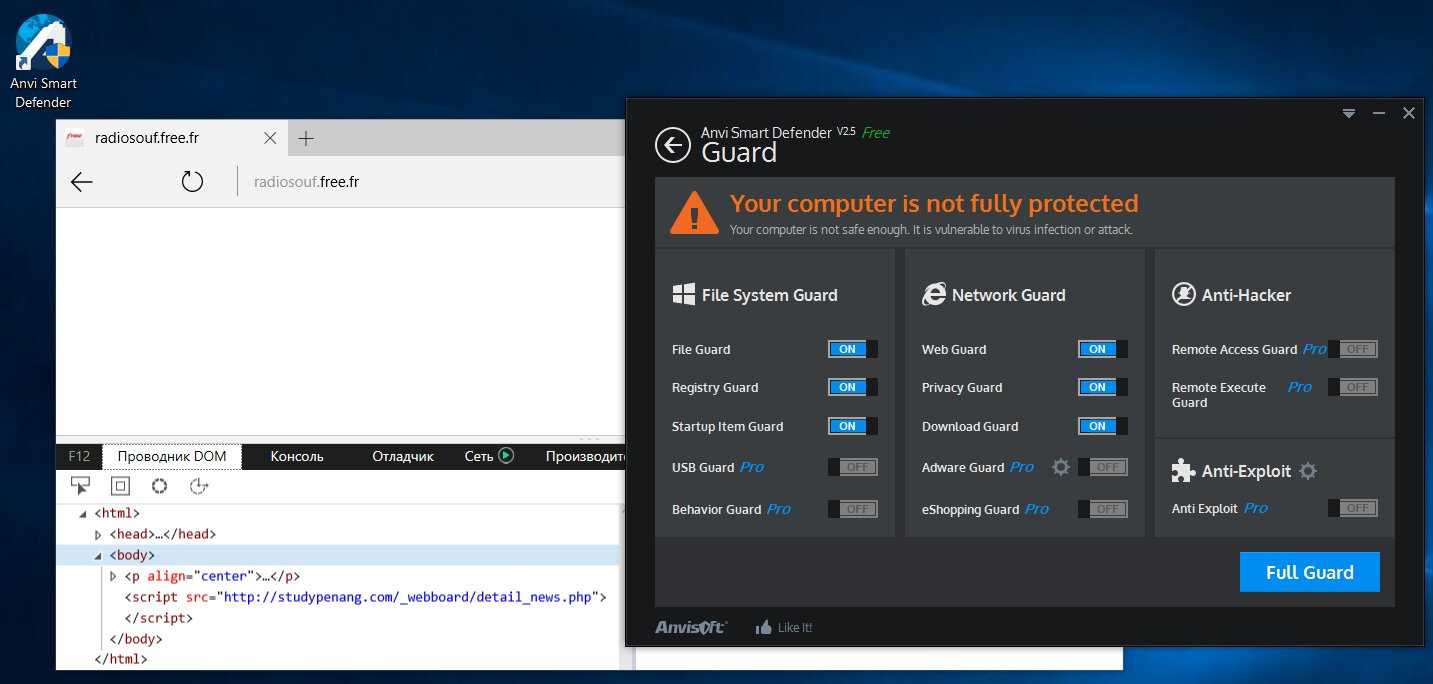Image resolution: width=1433 pixels, height=684 pixels.
Task: Click the studypenang.com script URL
Action: coord(410,598)
